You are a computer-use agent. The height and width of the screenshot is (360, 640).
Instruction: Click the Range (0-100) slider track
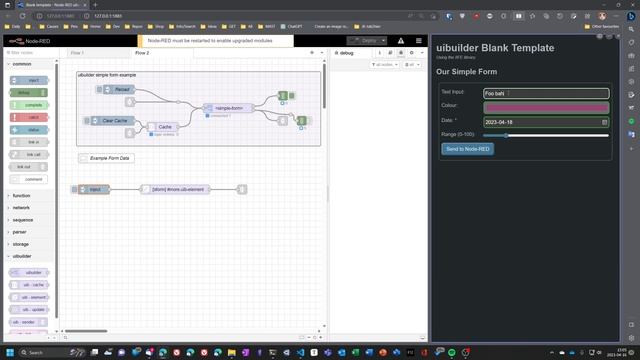(546, 136)
